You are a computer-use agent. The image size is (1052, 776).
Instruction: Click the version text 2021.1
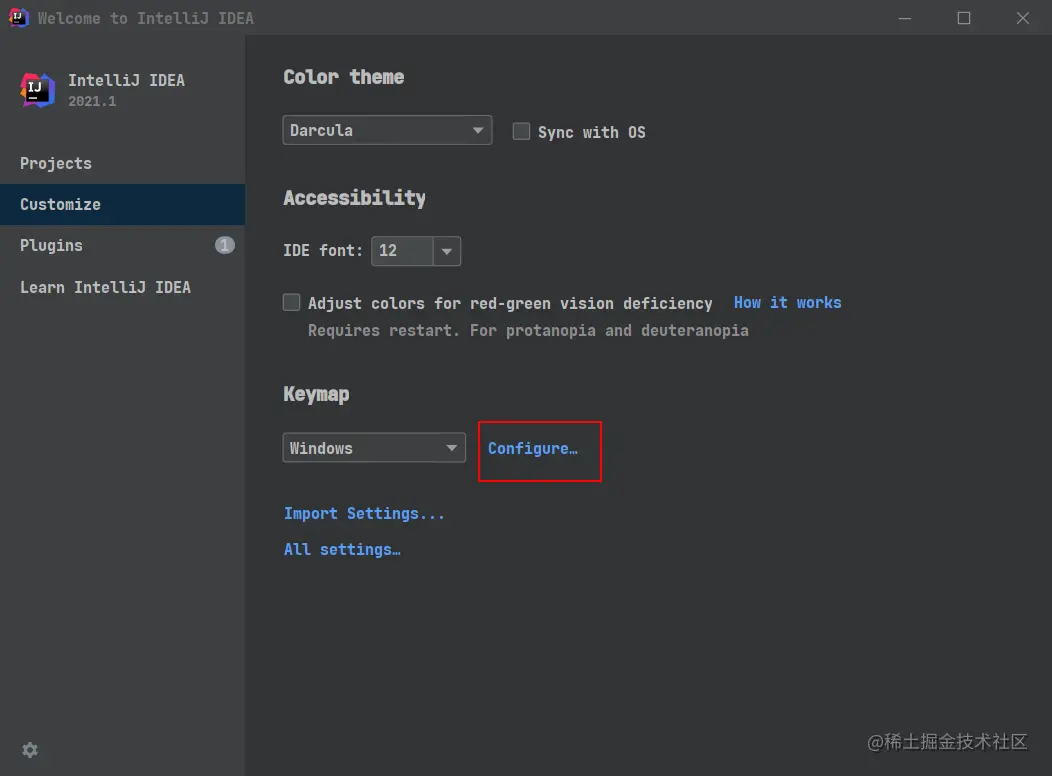click(92, 101)
